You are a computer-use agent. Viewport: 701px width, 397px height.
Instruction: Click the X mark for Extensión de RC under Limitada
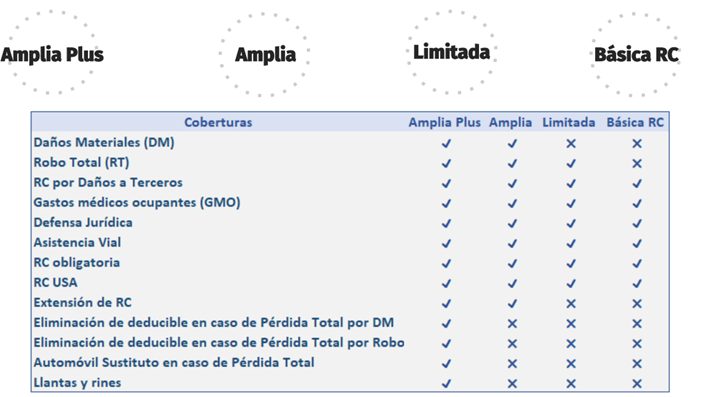coord(571,304)
